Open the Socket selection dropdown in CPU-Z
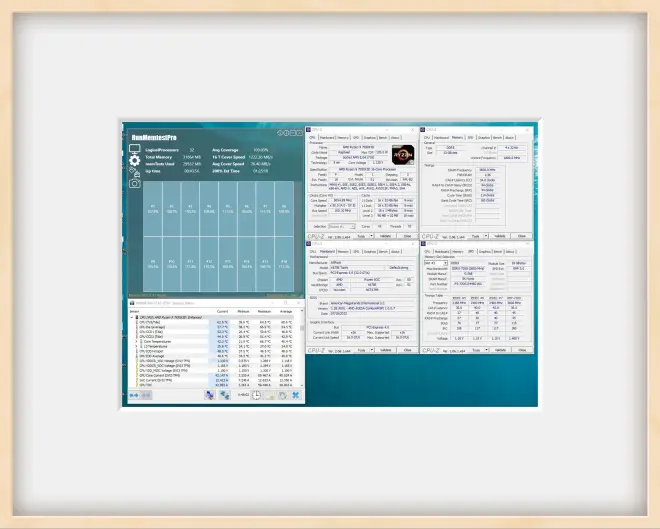Image resolution: width=660 pixels, height=529 pixels. click(x=345, y=226)
